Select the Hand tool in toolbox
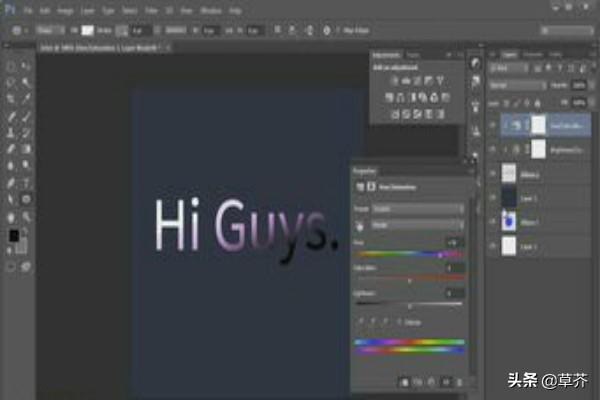The width and height of the screenshot is (600, 400). (x=11, y=217)
